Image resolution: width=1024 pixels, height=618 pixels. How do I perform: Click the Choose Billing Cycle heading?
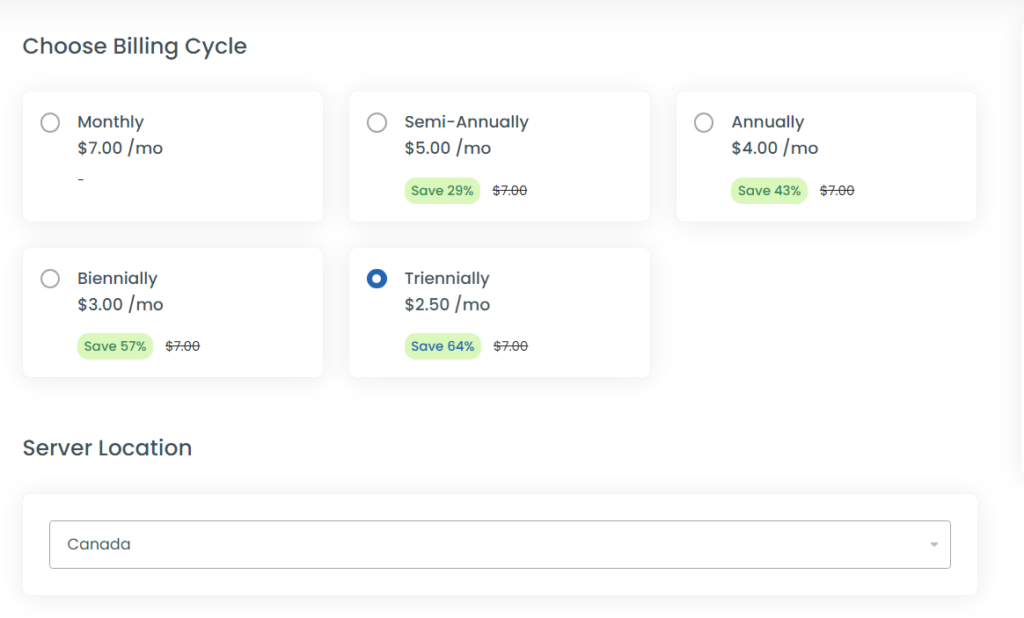coord(135,46)
